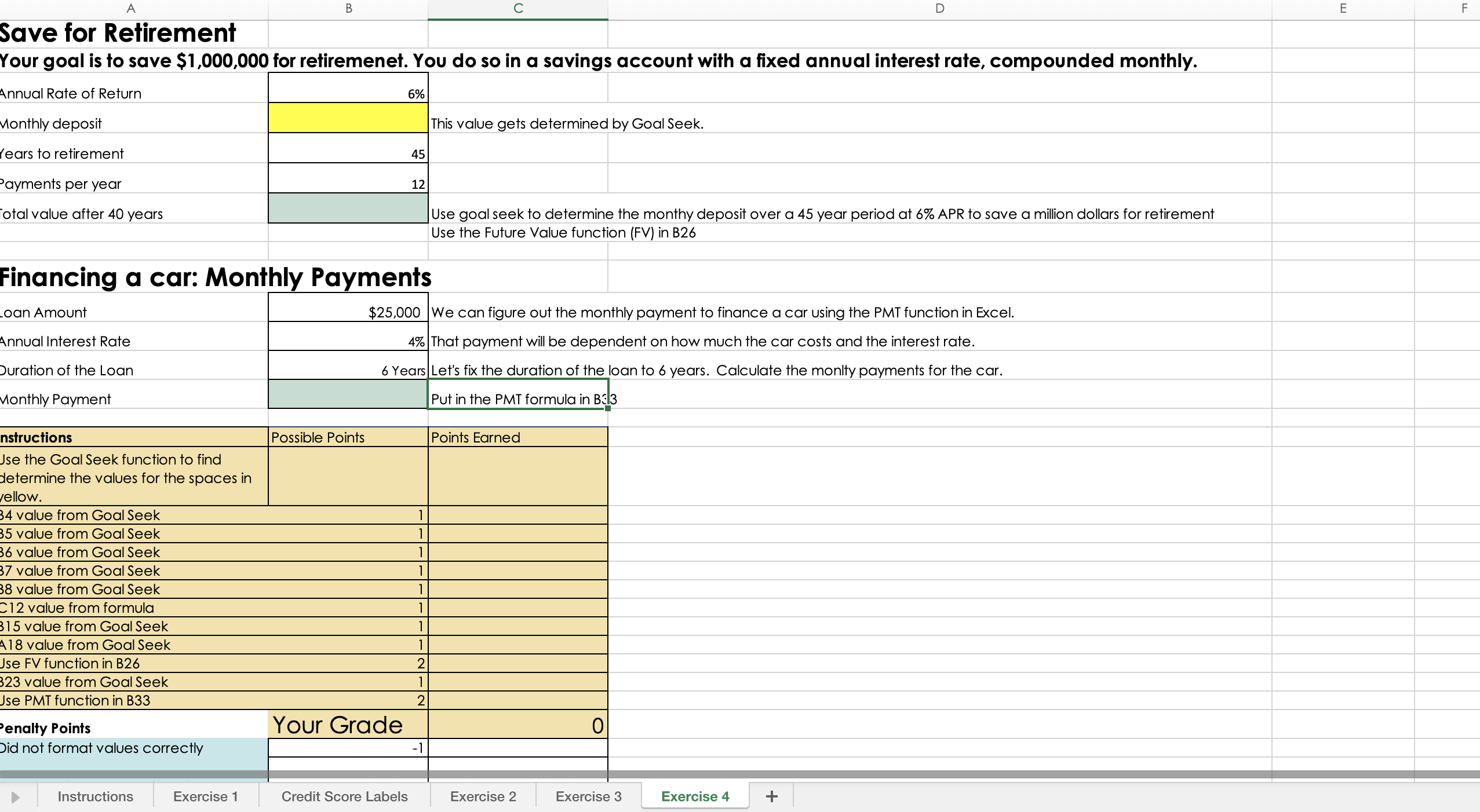The image size is (1480, 812).
Task: Select the $25,000 Loan Amount cell
Action: (348, 308)
